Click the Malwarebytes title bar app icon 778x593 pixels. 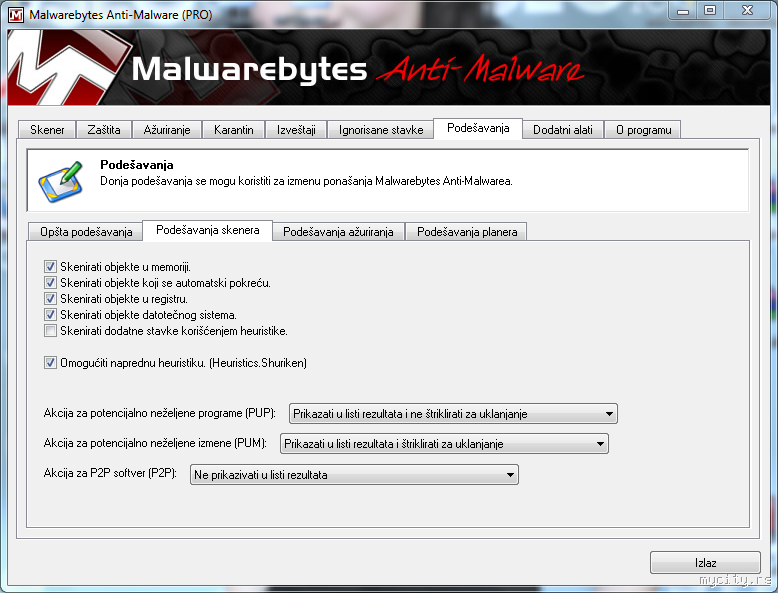click(x=16, y=14)
